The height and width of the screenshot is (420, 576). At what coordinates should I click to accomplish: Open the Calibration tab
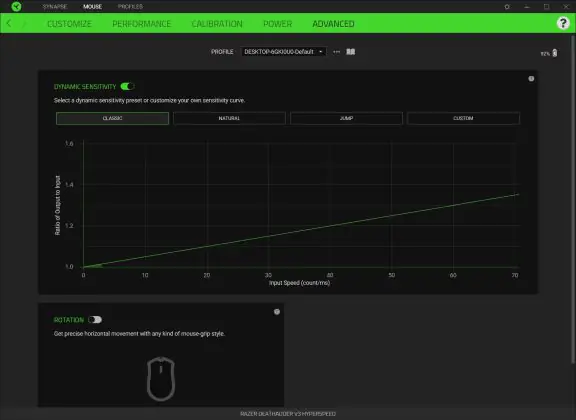coord(217,24)
